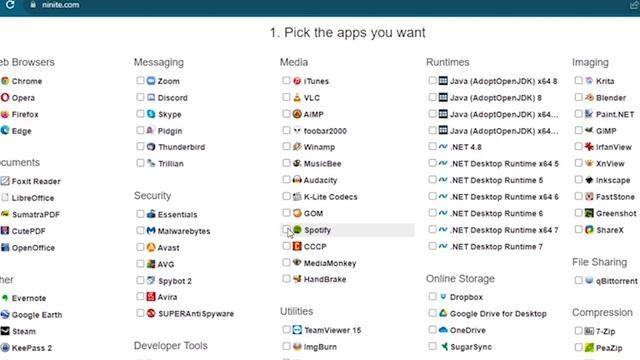
Task: Click the ImgBurn label
Action: pyautogui.click(x=320, y=347)
